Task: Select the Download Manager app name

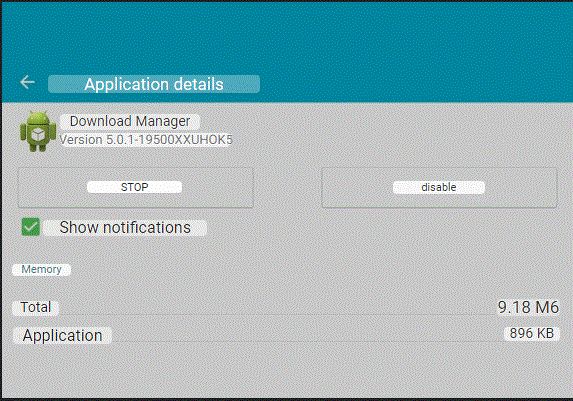Action: tap(130, 121)
